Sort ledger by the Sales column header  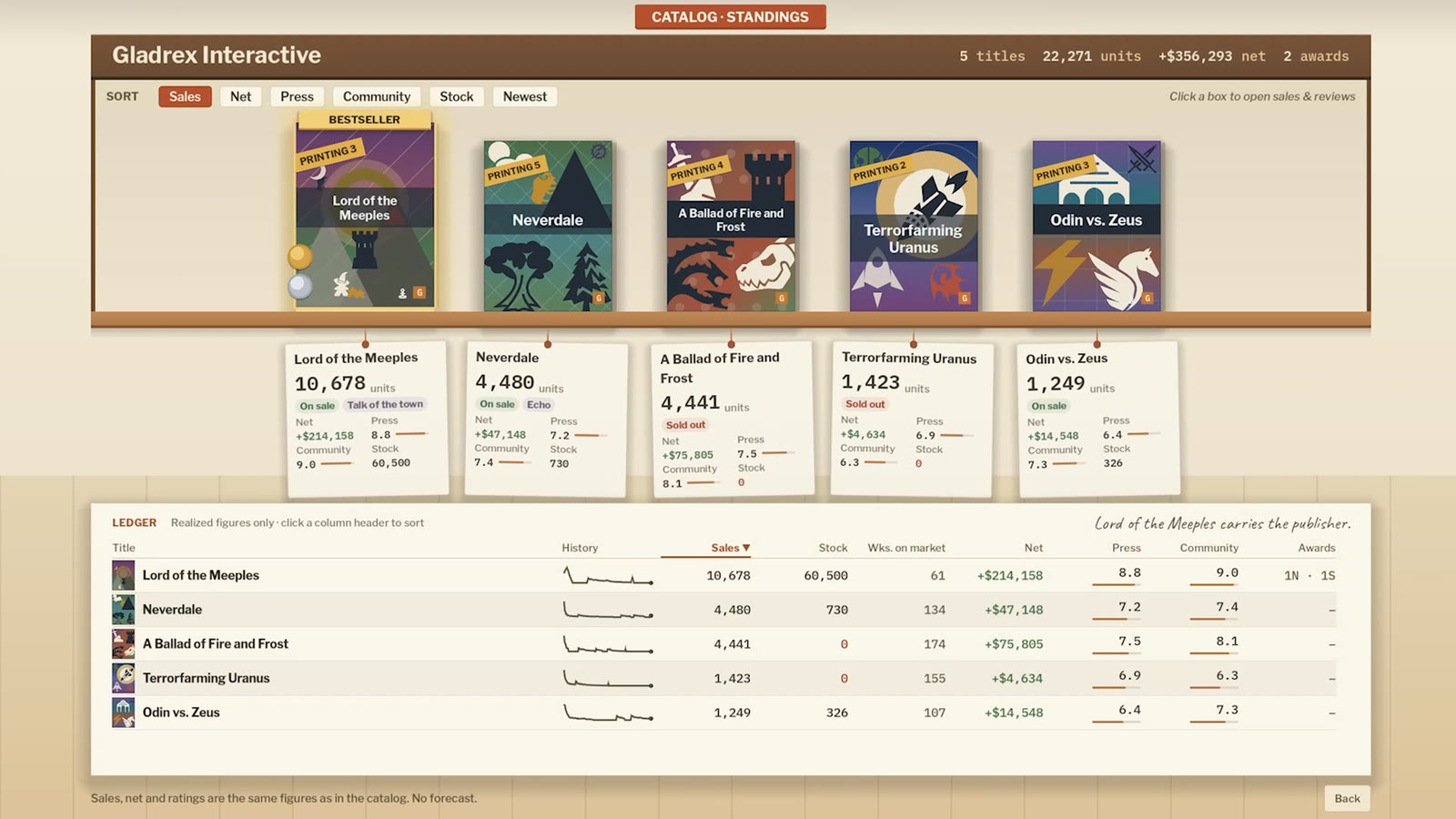(x=730, y=548)
